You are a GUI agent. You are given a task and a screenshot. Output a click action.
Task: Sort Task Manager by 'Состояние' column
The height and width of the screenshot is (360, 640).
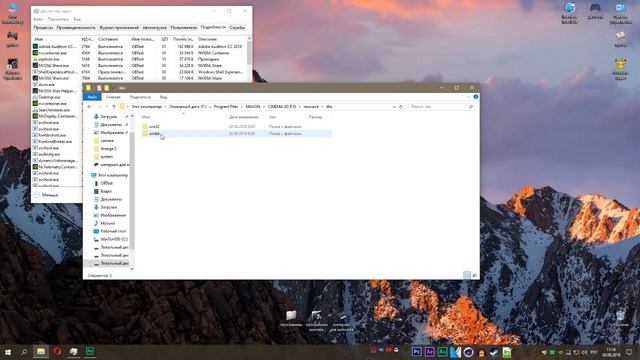(x=108, y=39)
